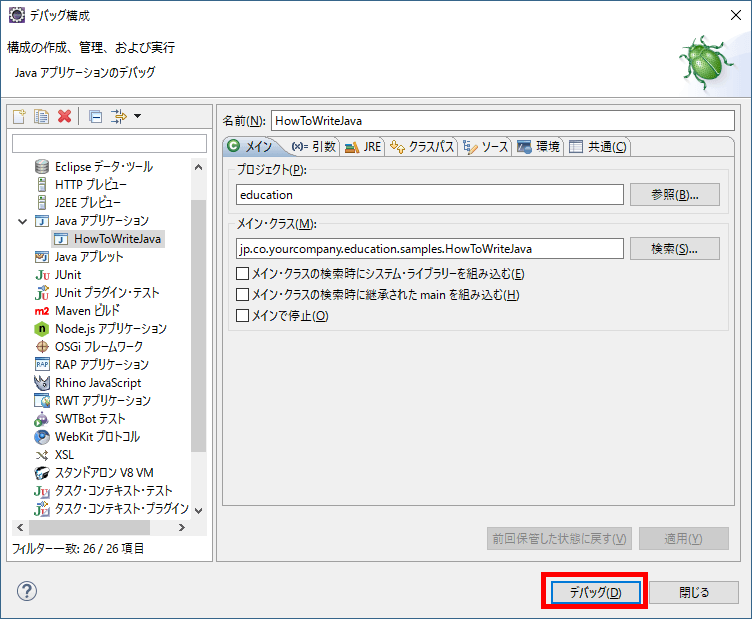The width and height of the screenshot is (752, 619).
Task: Click the tree filter text box
Action: click(109, 143)
